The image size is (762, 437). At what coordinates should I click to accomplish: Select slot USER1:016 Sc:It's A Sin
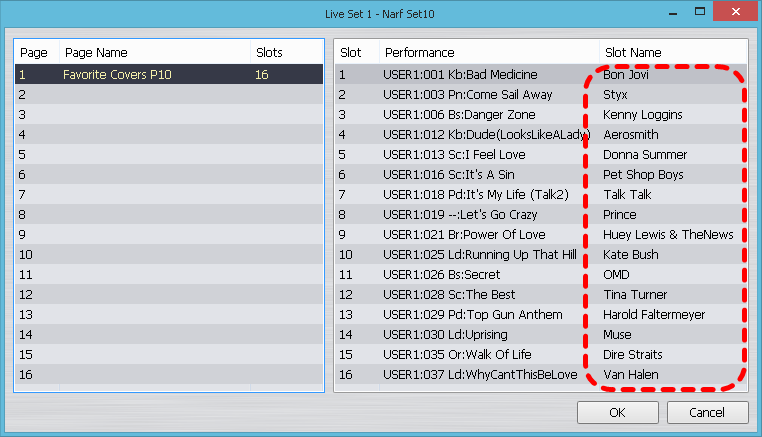point(541,174)
